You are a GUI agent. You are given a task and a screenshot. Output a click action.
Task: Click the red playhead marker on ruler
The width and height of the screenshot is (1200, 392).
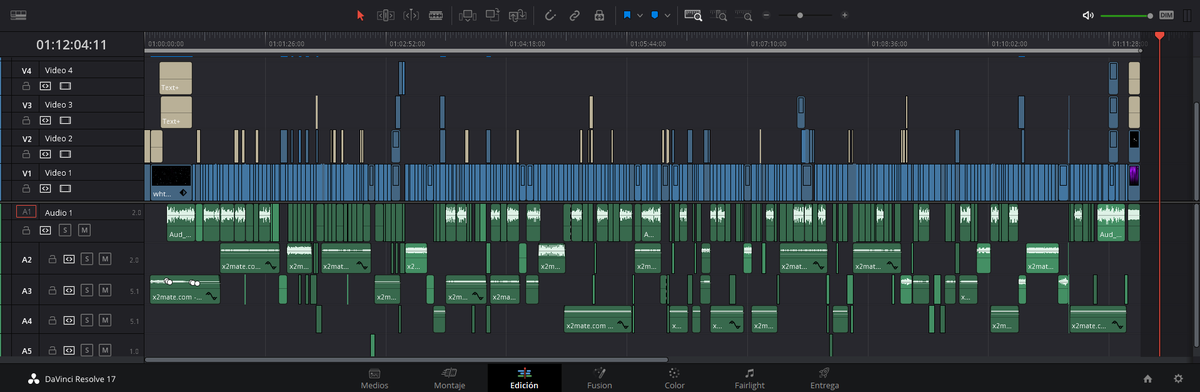[x=1159, y=36]
